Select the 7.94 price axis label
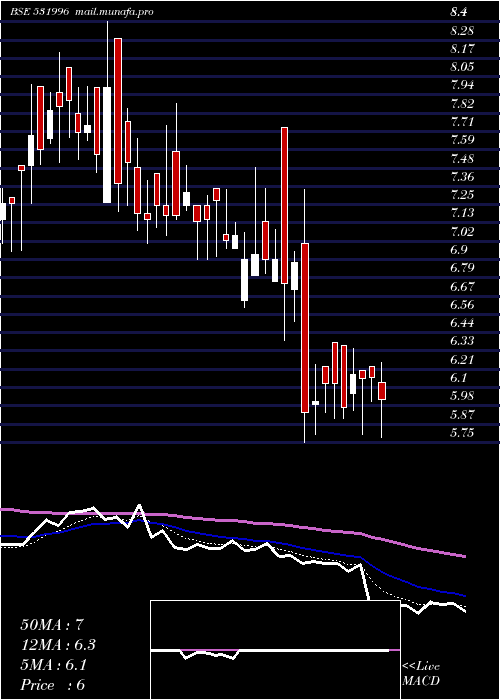The width and height of the screenshot is (500, 700). coord(462,85)
